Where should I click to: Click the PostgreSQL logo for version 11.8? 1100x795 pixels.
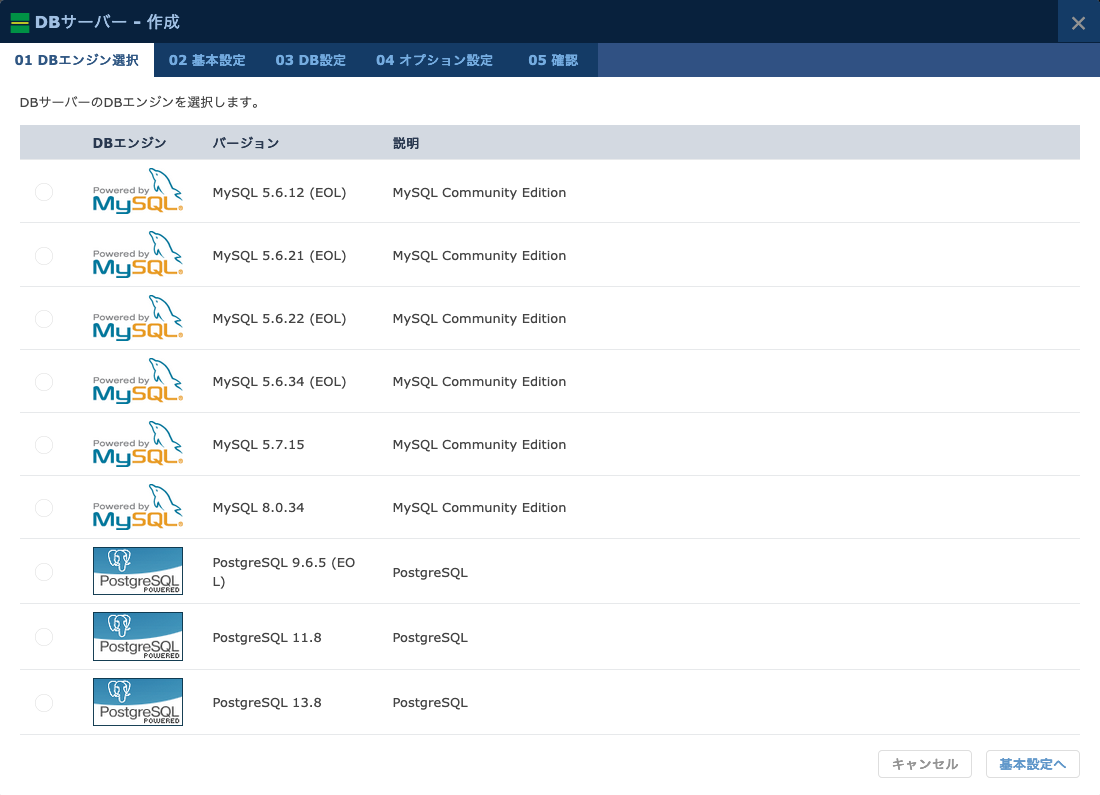[x=137, y=637]
